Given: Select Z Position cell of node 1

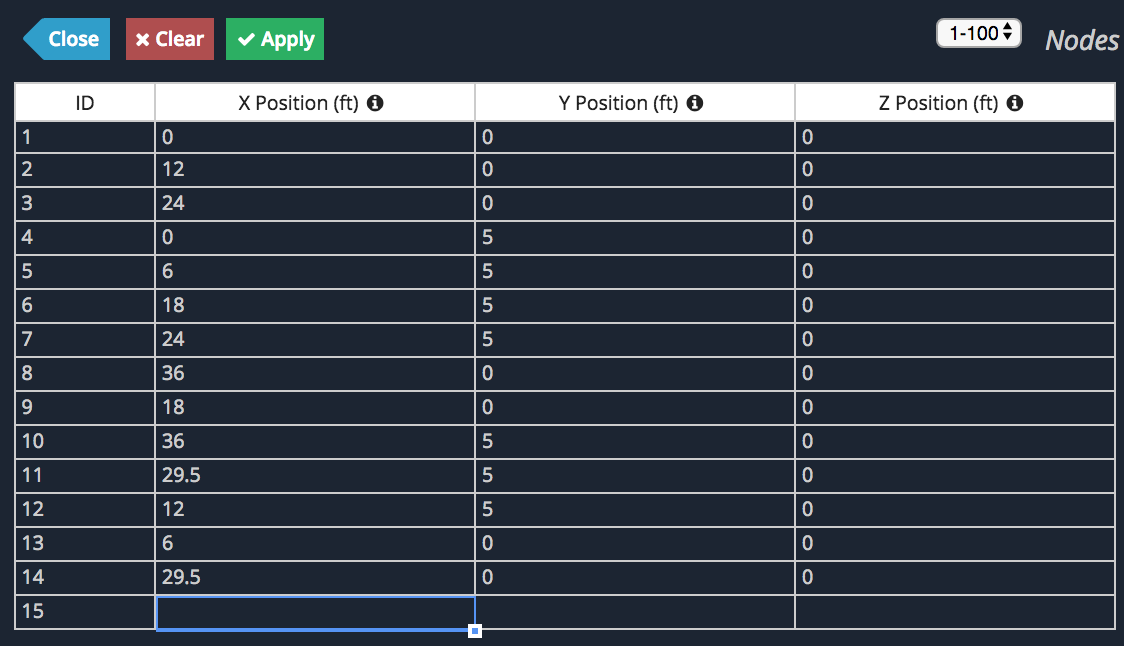Looking at the screenshot, I should tap(955, 137).
